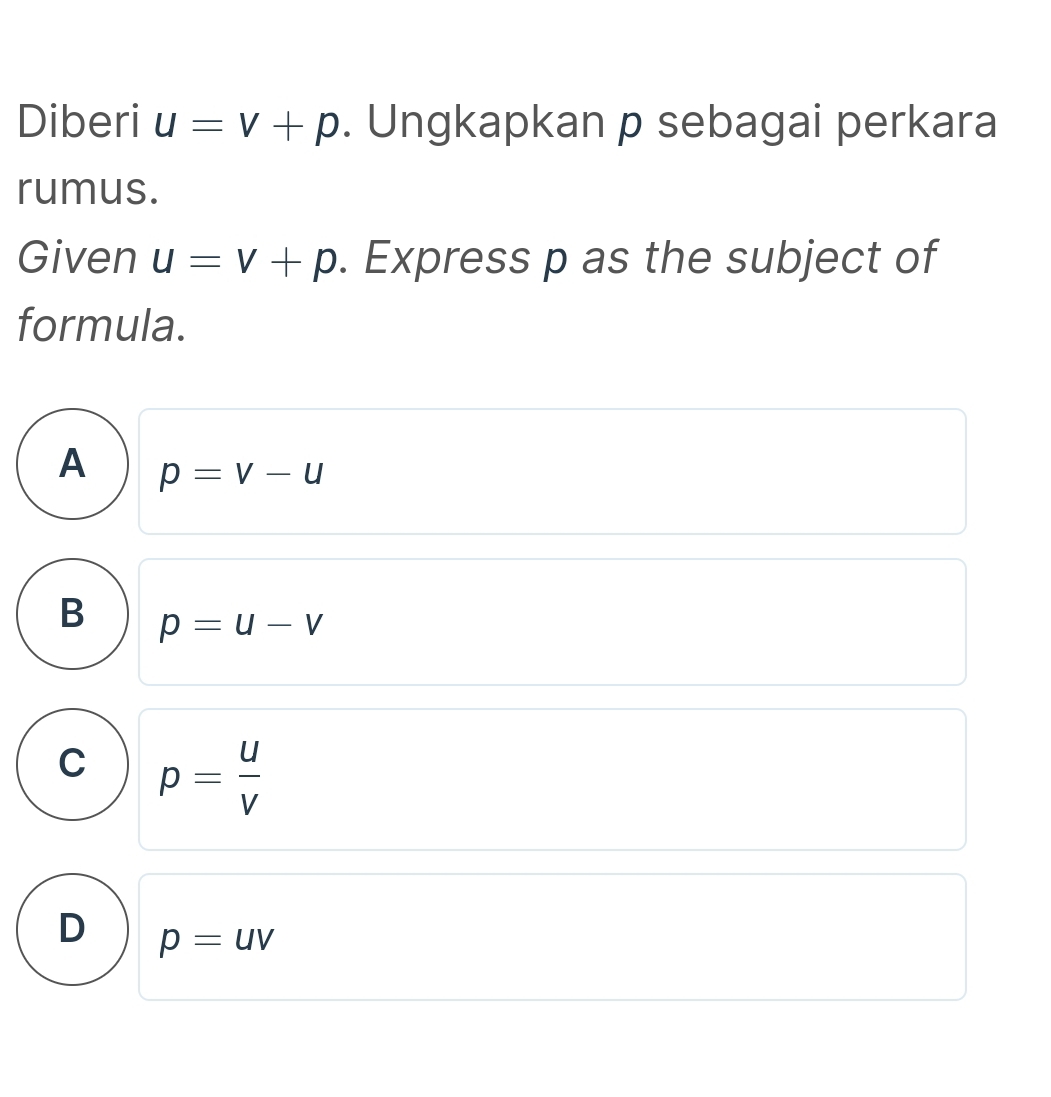Click the expression uv in option D
The height and width of the screenshot is (1097, 1051).
coord(255,938)
